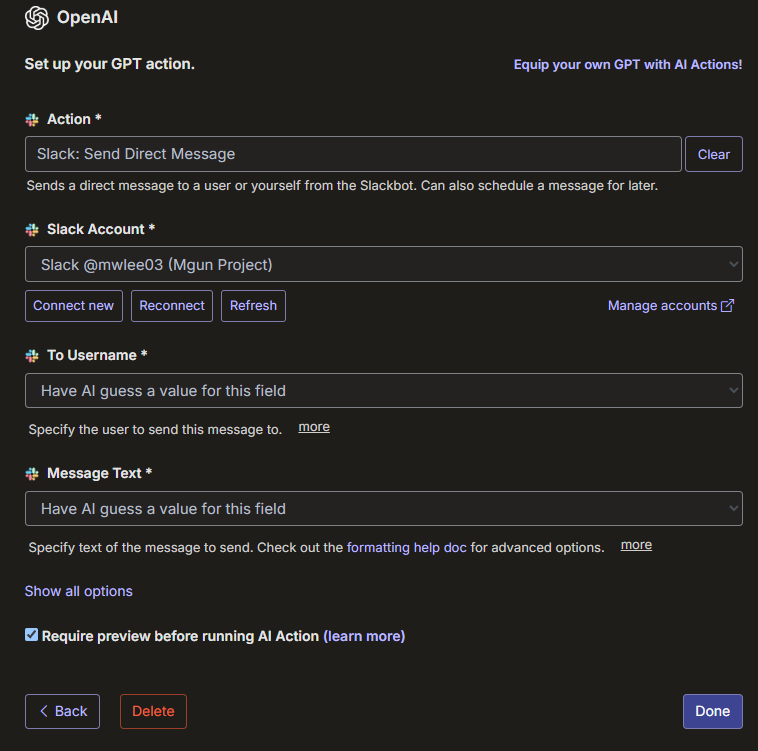Open the learn more link about preview
The width and height of the screenshot is (758, 751).
(364, 636)
